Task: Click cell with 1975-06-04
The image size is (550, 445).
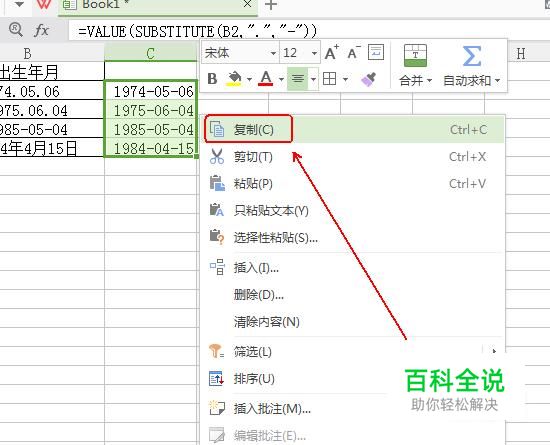Action: (x=151, y=110)
